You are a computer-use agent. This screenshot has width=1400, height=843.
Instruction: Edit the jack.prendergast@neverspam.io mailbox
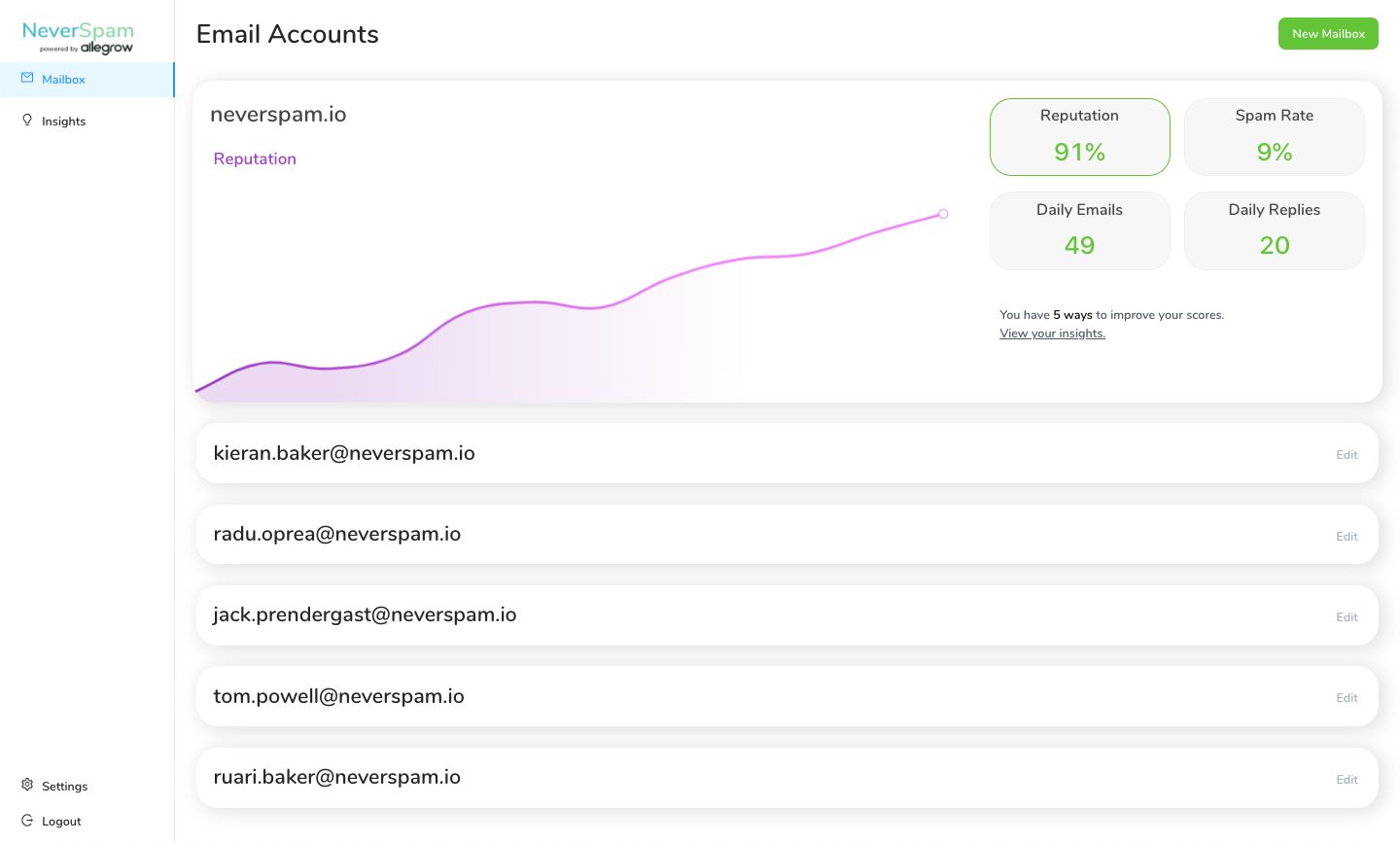pyautogui.click(x=1347, y=617)
